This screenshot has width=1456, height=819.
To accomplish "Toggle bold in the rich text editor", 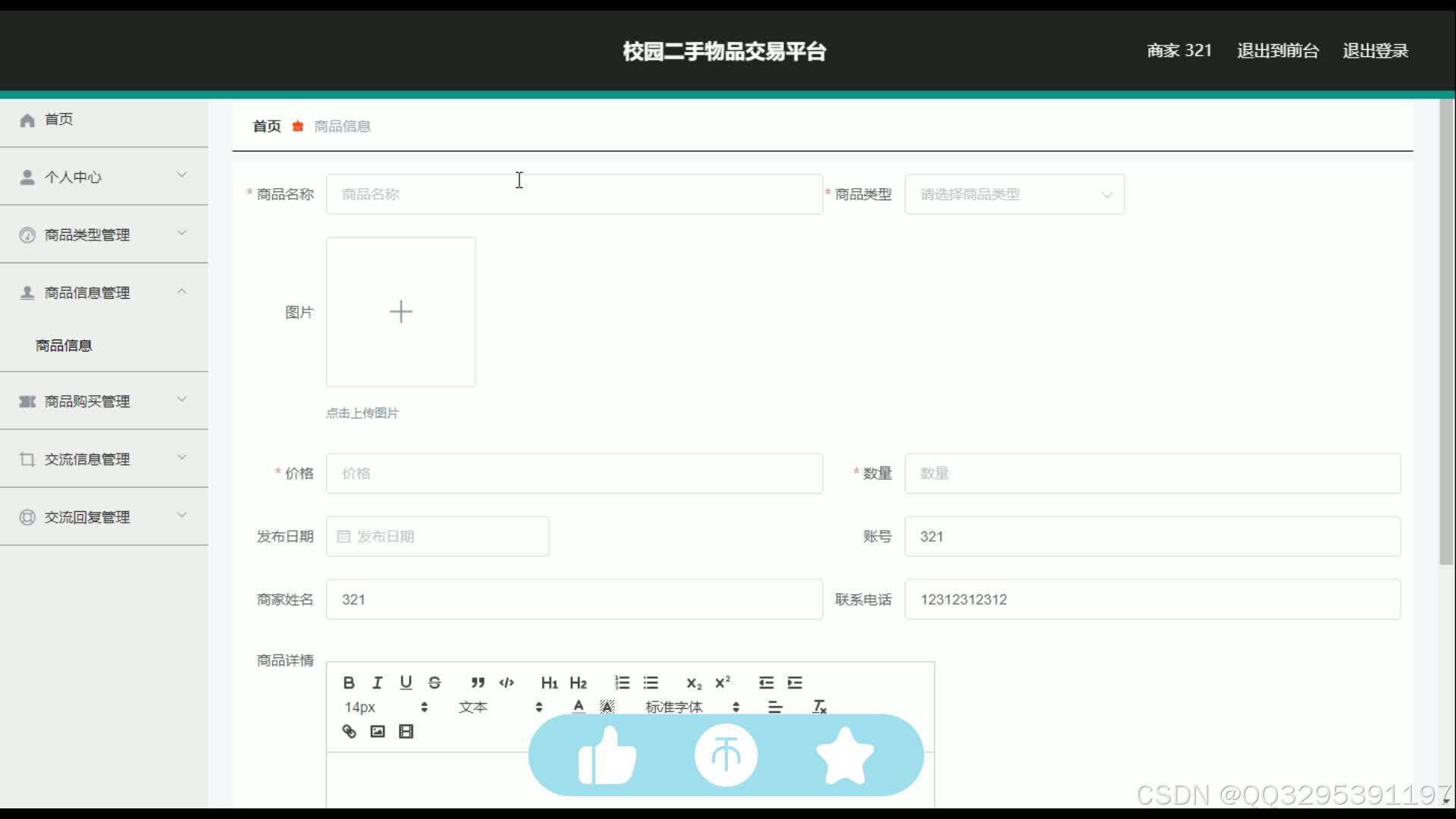I will pyautogui.click(x=349, y=682).
